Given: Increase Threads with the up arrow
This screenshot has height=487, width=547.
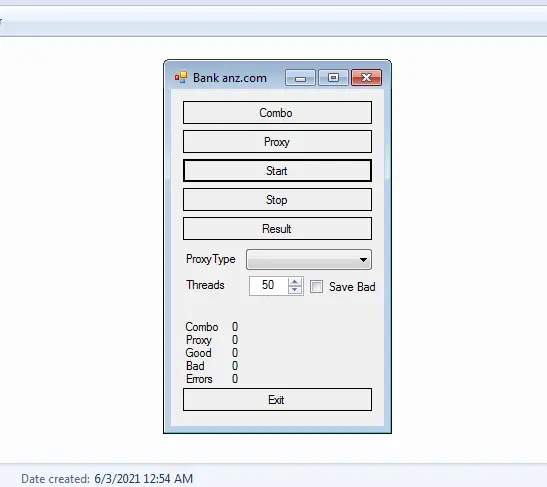Looking at the screenshot, I should [x=295, y=282].
